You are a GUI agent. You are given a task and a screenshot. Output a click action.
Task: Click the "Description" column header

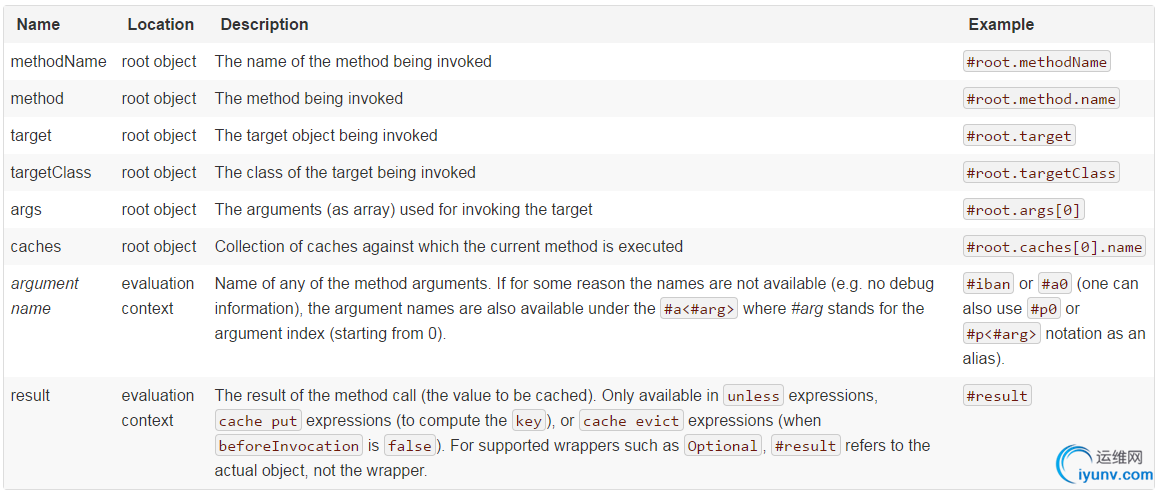[264, 24]
